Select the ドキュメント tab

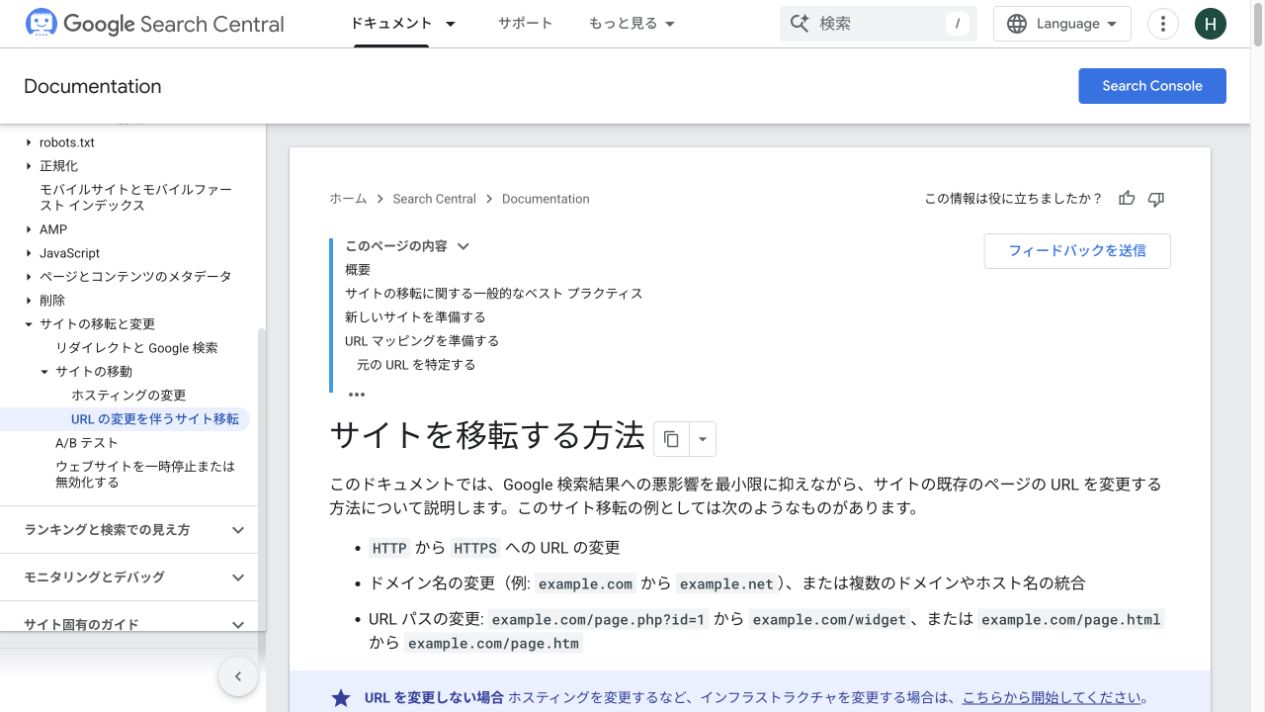coord(392,24)
